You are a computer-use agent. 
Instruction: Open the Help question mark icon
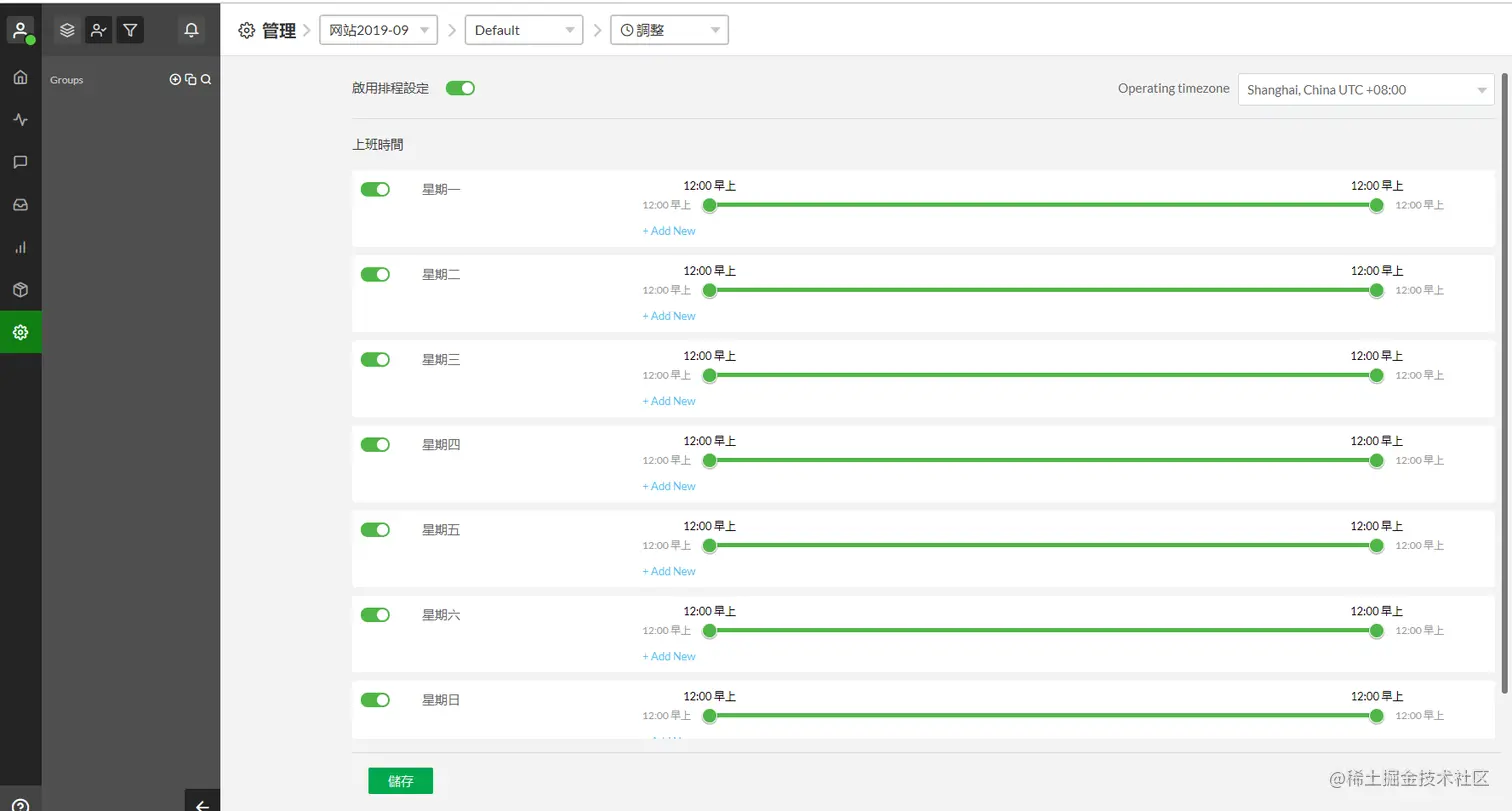(20, 804)
